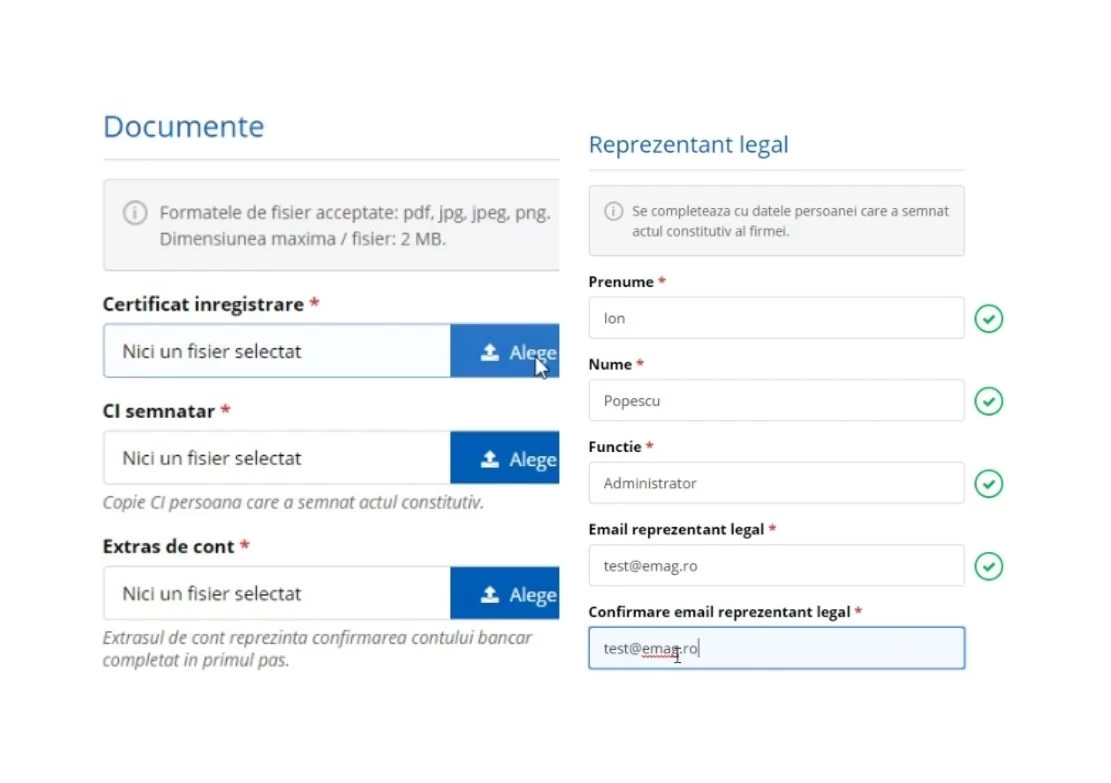Click Alege button for CI semnatar

(504, 458)
